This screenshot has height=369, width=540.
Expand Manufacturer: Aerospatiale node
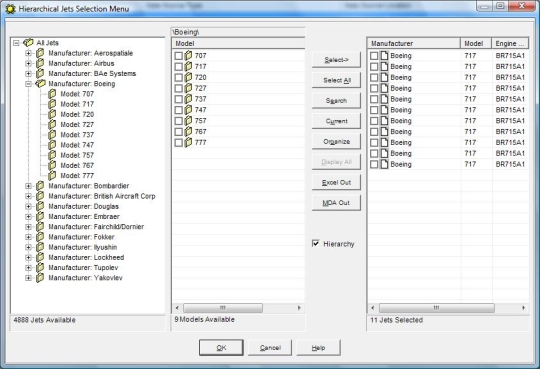coord(29,53)
